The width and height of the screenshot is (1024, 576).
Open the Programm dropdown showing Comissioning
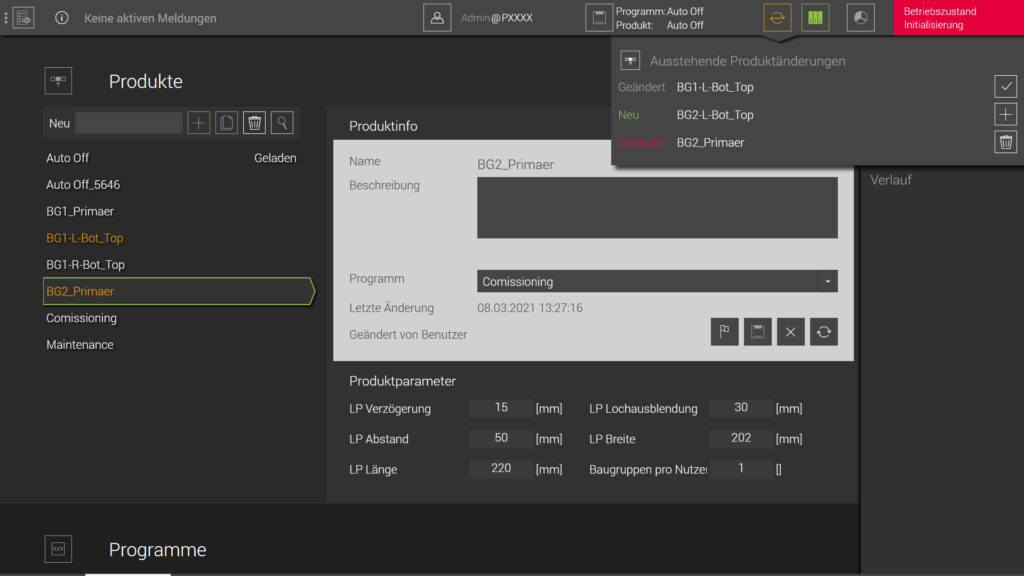(x=657, y=282)
